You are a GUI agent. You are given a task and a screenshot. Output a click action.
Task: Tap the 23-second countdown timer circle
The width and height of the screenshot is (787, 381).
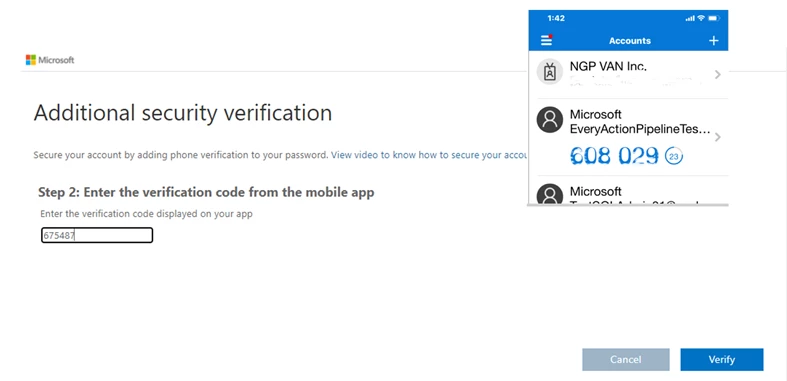coord(674,157)
